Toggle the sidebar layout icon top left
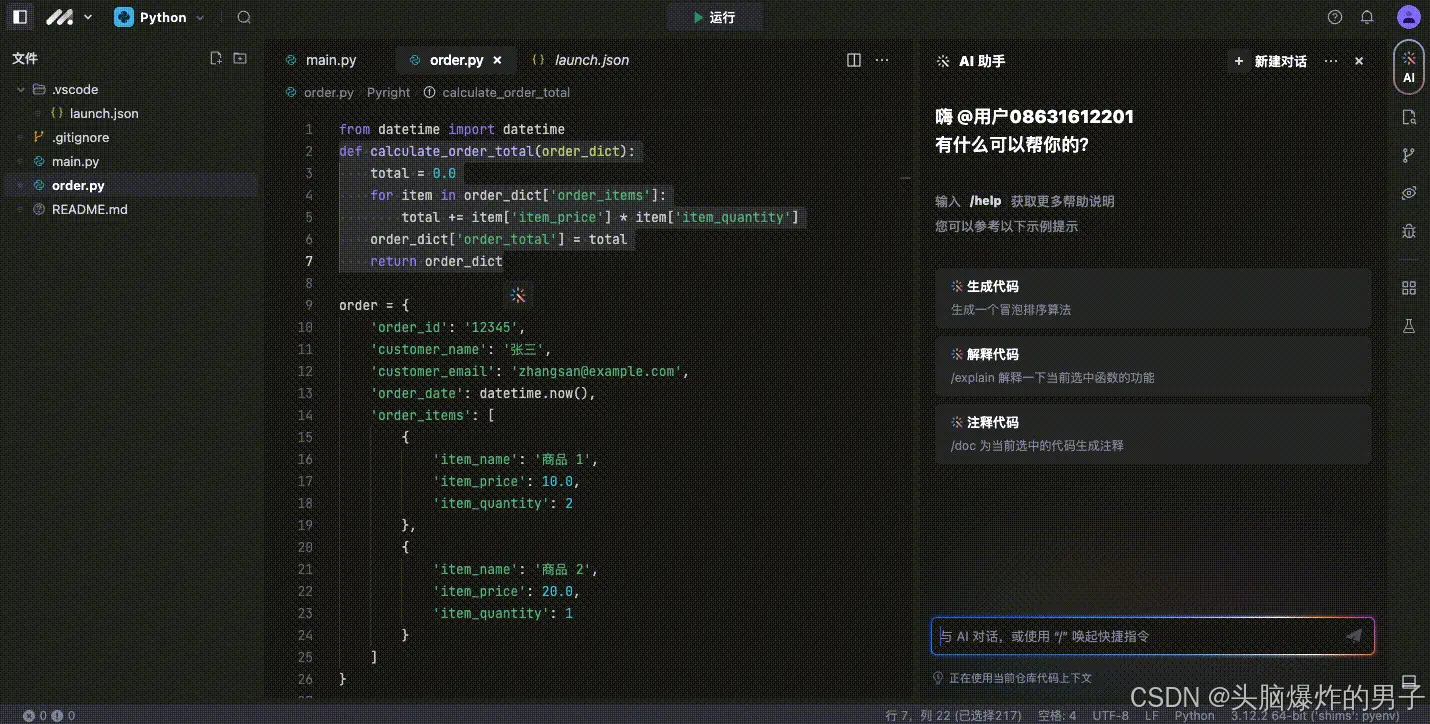 click(19, 16)
